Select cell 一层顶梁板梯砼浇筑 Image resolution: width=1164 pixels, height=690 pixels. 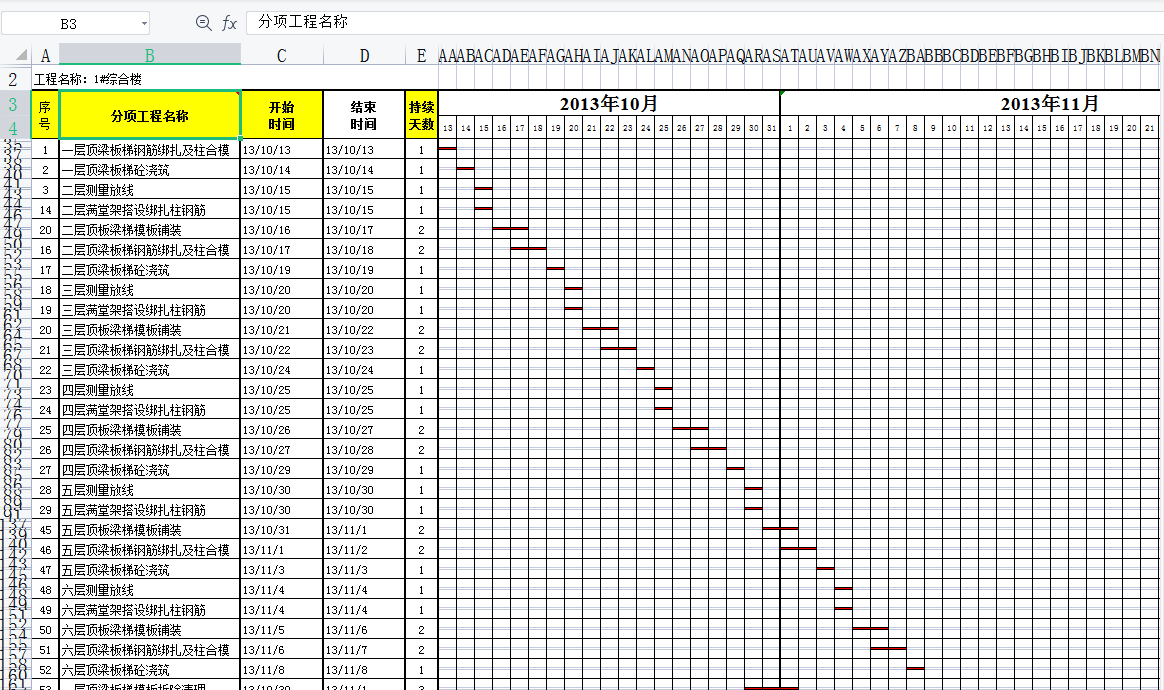150,170
